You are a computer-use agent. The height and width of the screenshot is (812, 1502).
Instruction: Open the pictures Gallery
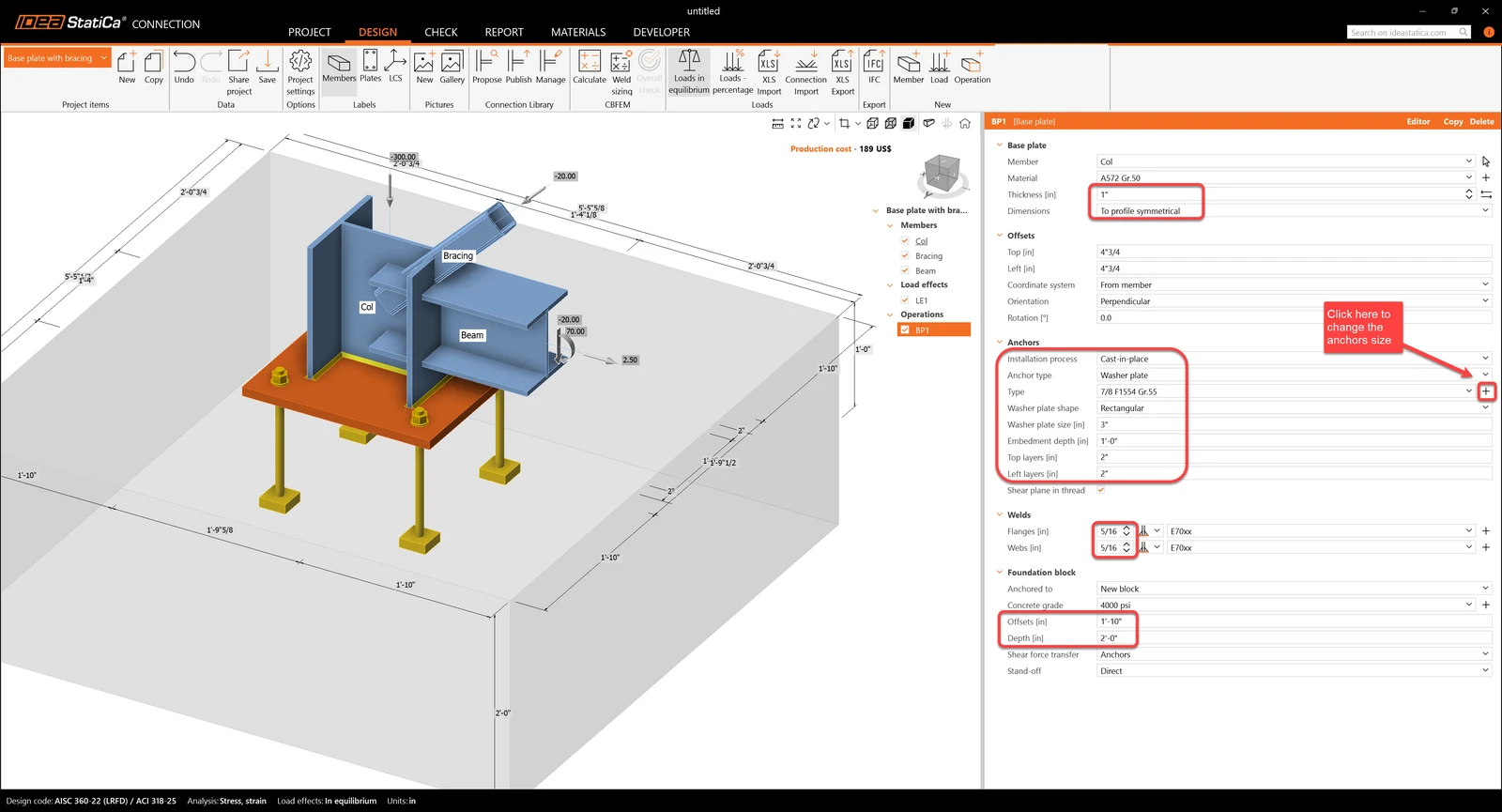[452, 68]
